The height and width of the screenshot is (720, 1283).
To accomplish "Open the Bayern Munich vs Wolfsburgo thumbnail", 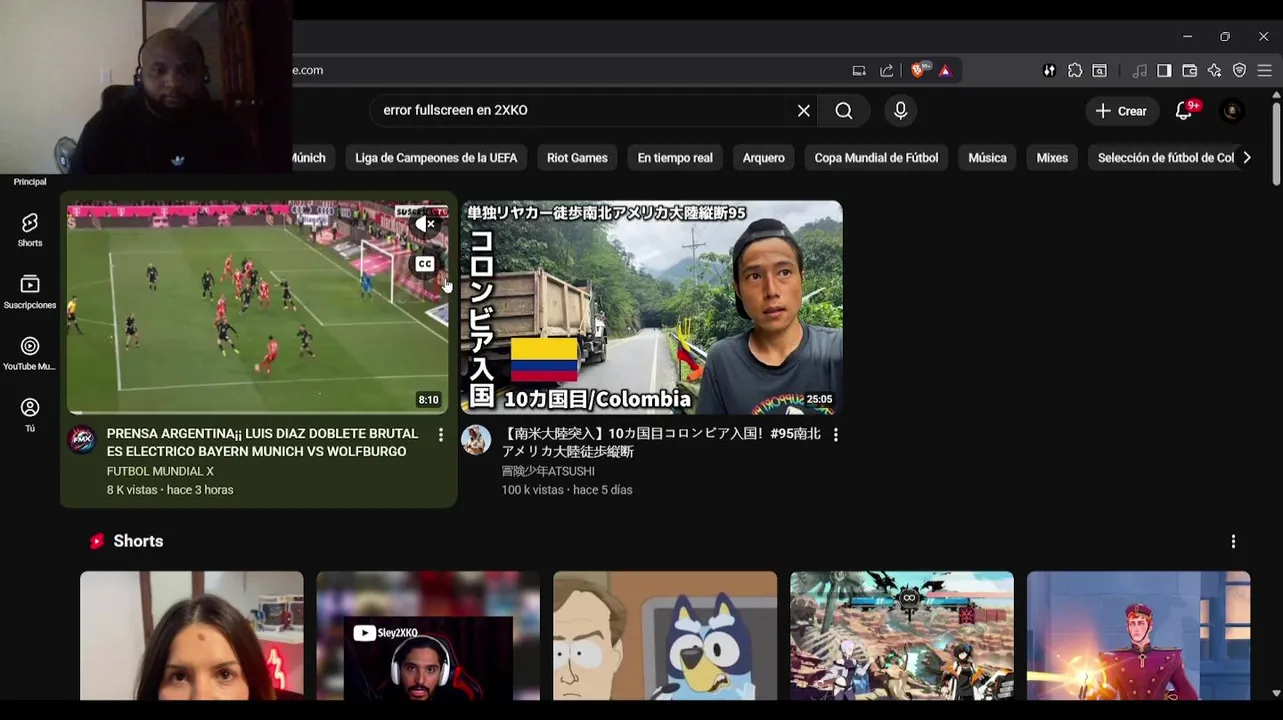I will tap(257, 307).
